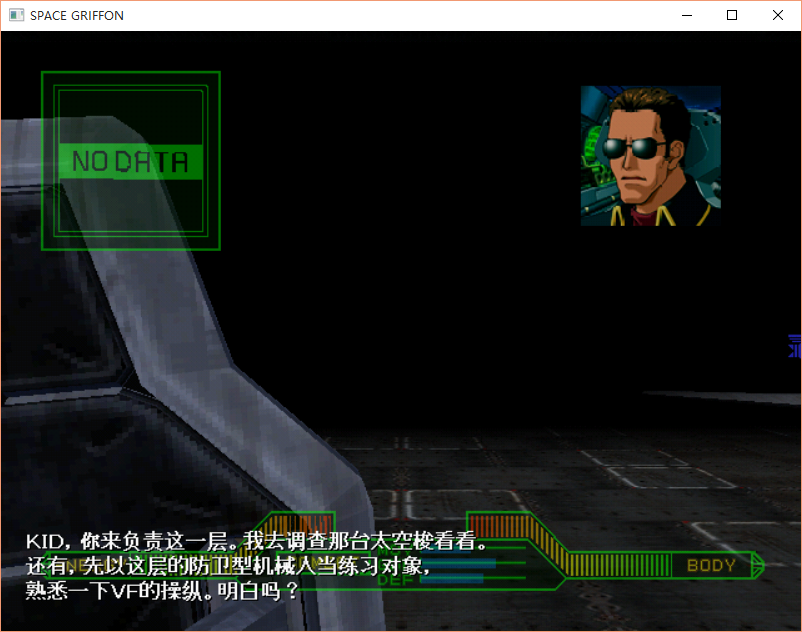Click the dialogue line starting 还有
Image resolution: width=802 pixels, height=632 pixels.
(x=228, y=566)
